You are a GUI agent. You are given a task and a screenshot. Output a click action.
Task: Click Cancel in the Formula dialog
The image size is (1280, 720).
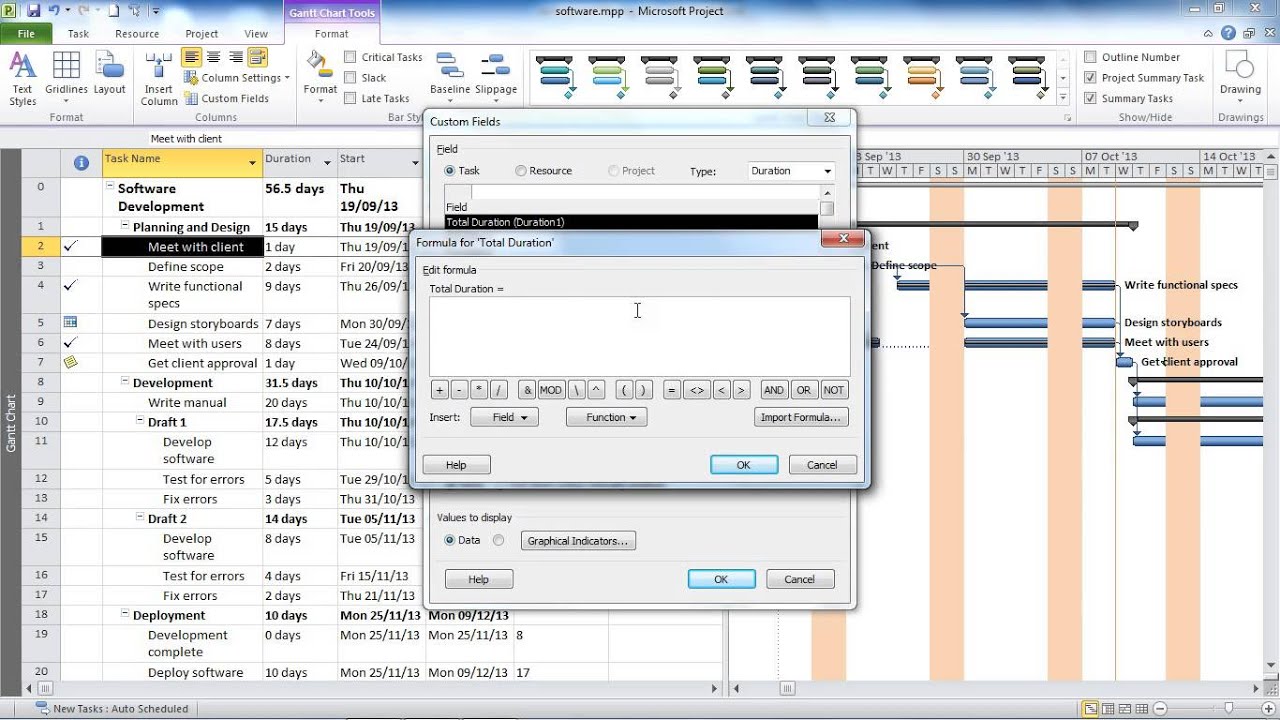pos(822,465)
